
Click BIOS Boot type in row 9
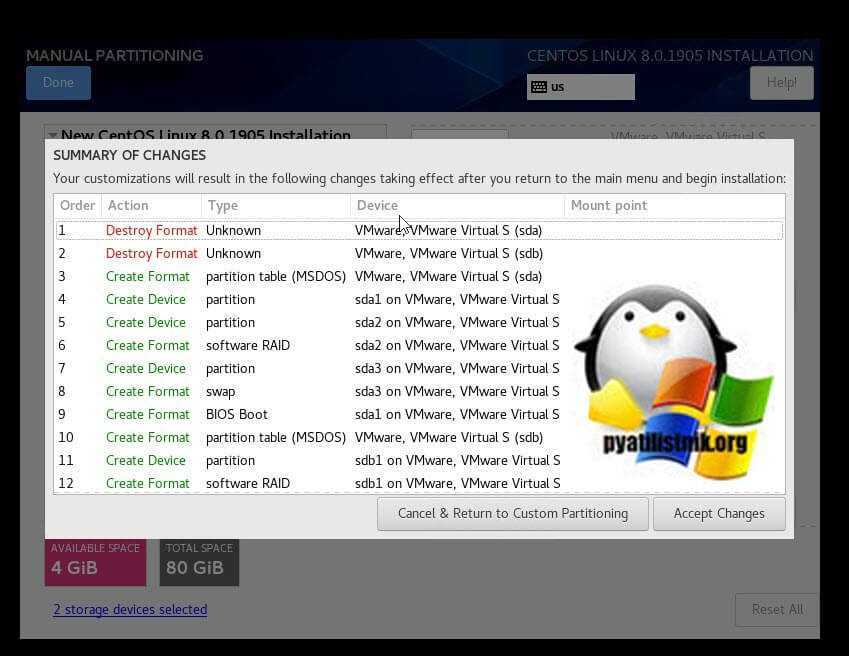tap(237, 415)
